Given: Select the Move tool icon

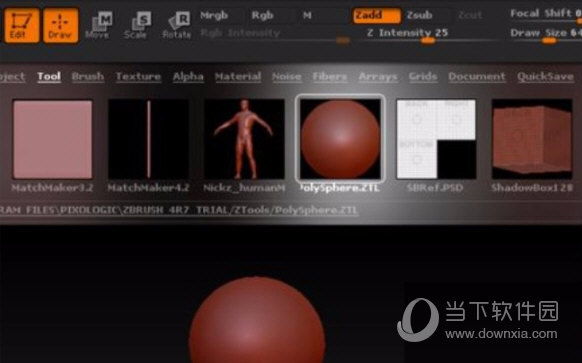Looking at the screenshot, I should (x=99, y=25).
